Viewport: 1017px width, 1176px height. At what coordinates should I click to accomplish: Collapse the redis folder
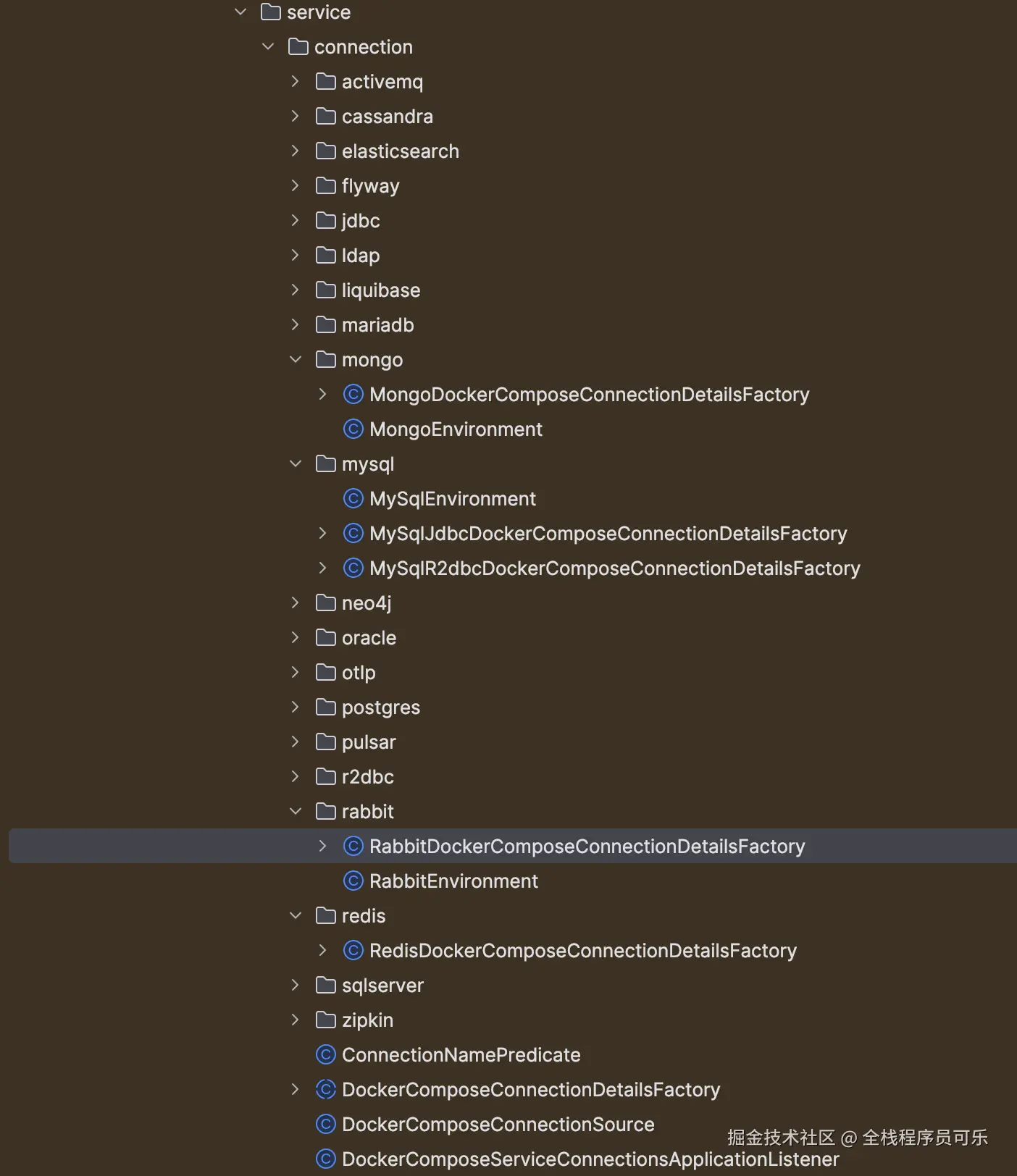pos(296,916)
